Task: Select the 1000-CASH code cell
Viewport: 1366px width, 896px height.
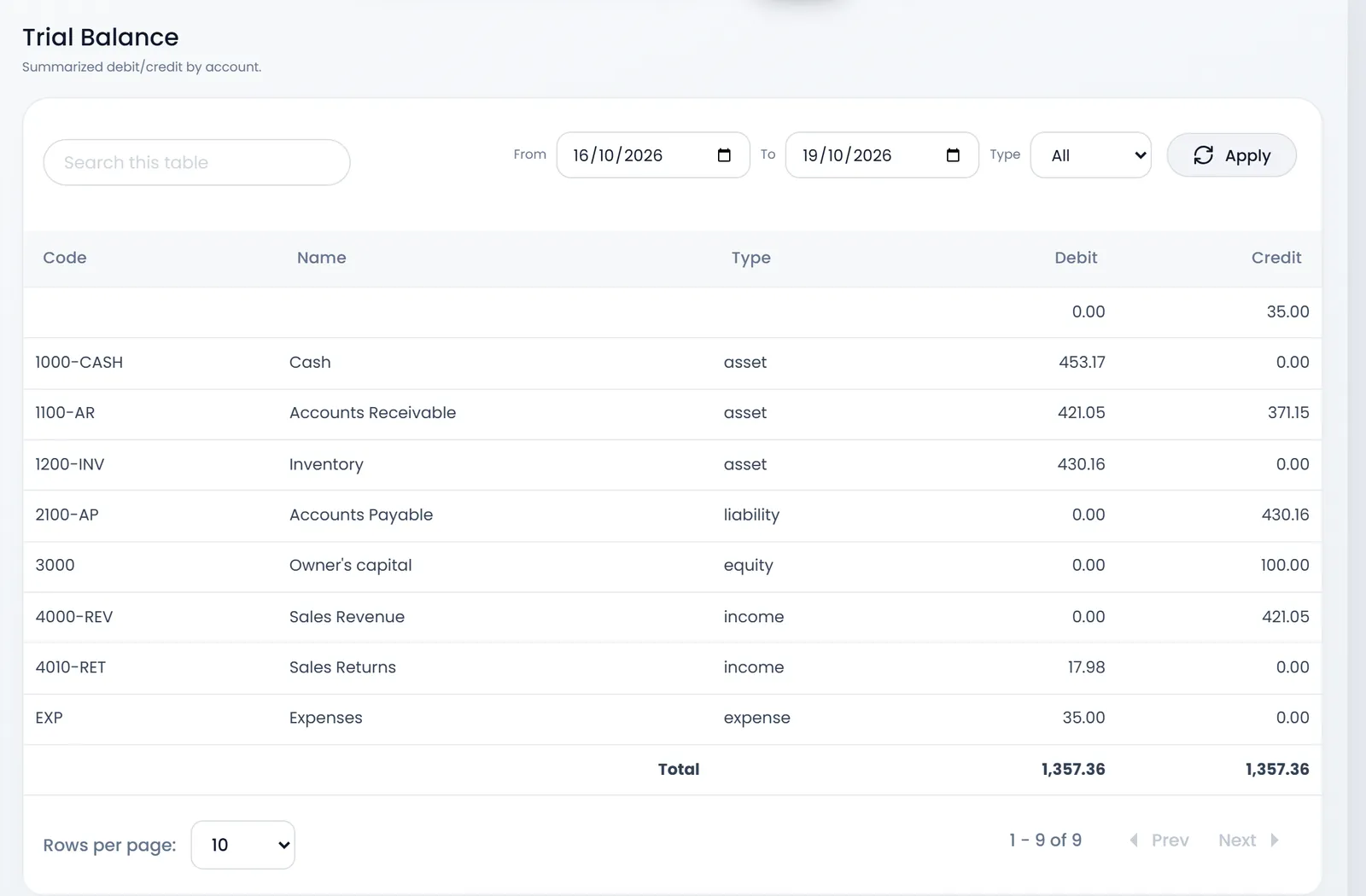Action: pos(79,363)
